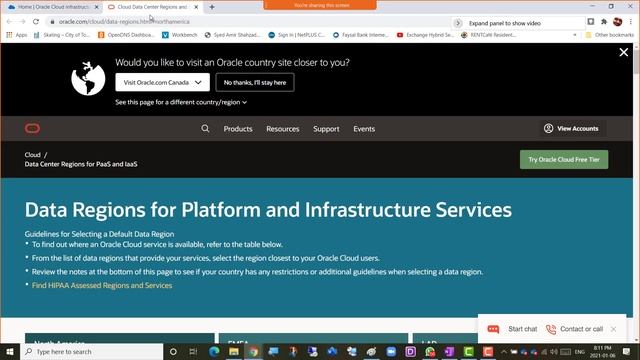Open Task View on taskbar

click(193, 351)
